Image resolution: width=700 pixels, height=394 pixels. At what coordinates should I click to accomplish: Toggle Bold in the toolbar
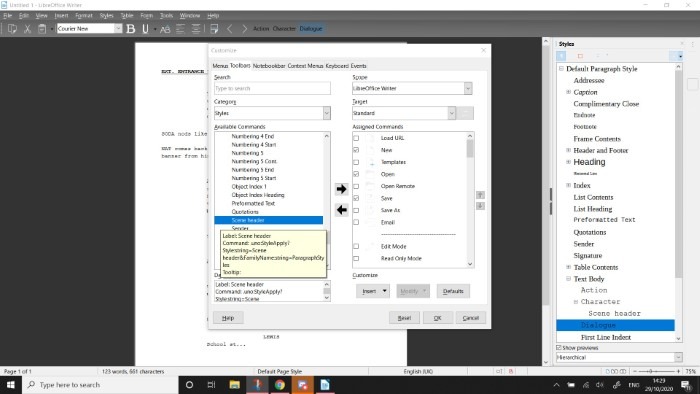[130, 29]
